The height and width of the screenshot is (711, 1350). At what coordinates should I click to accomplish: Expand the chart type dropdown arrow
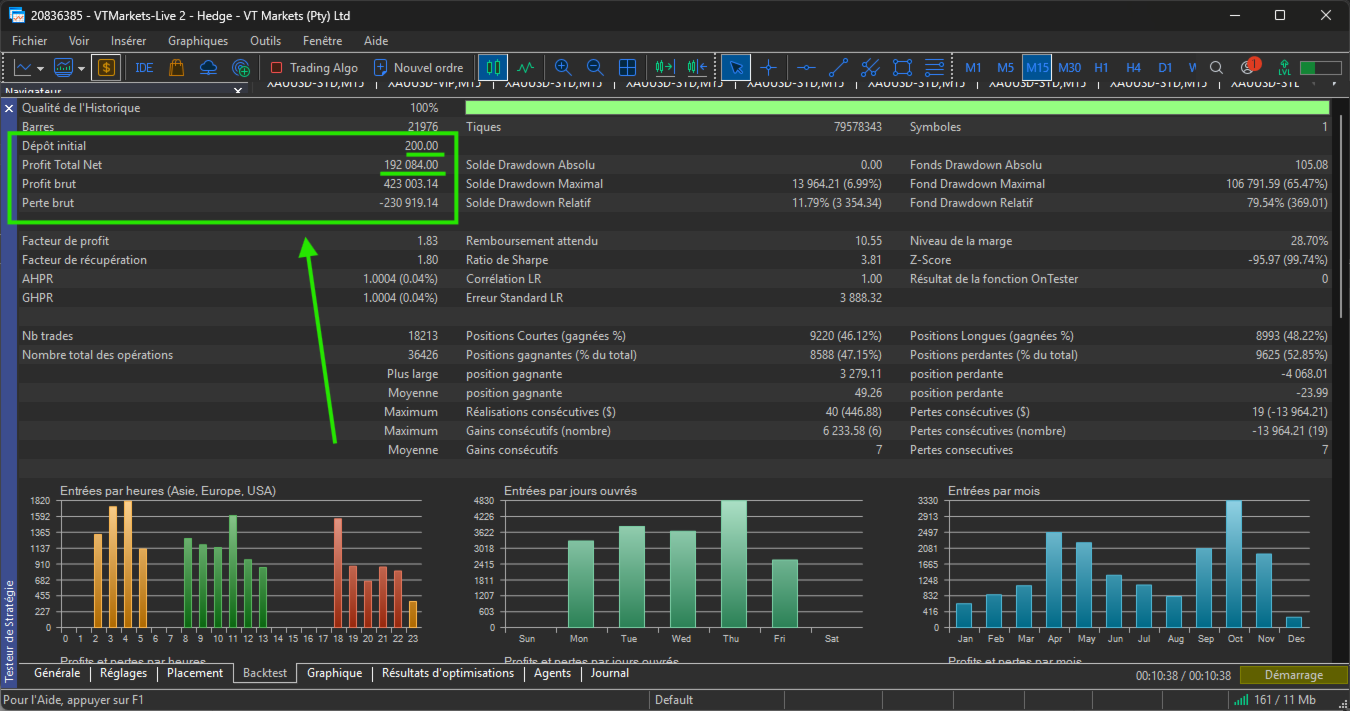tap(40, 68)
